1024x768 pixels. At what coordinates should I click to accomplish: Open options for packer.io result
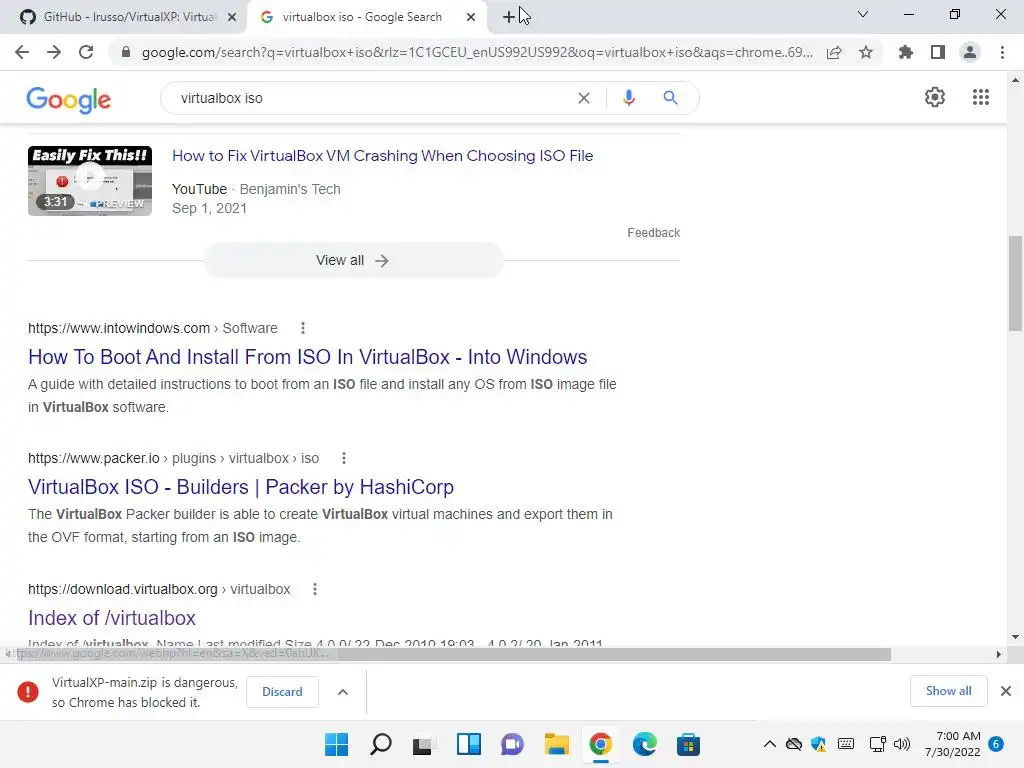pos(344,458)
